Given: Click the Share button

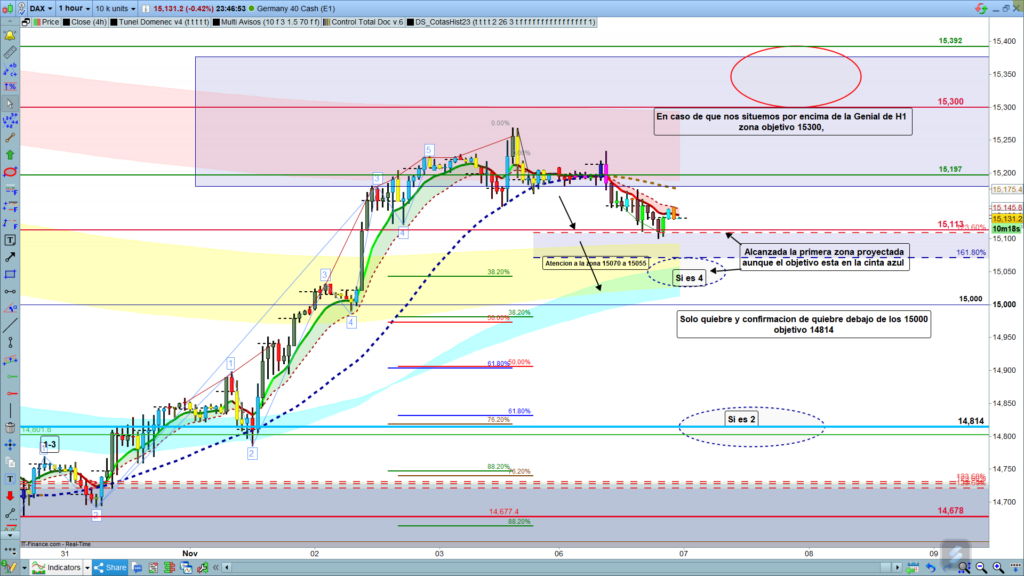Looking at the screenshot, I should 108,567.
